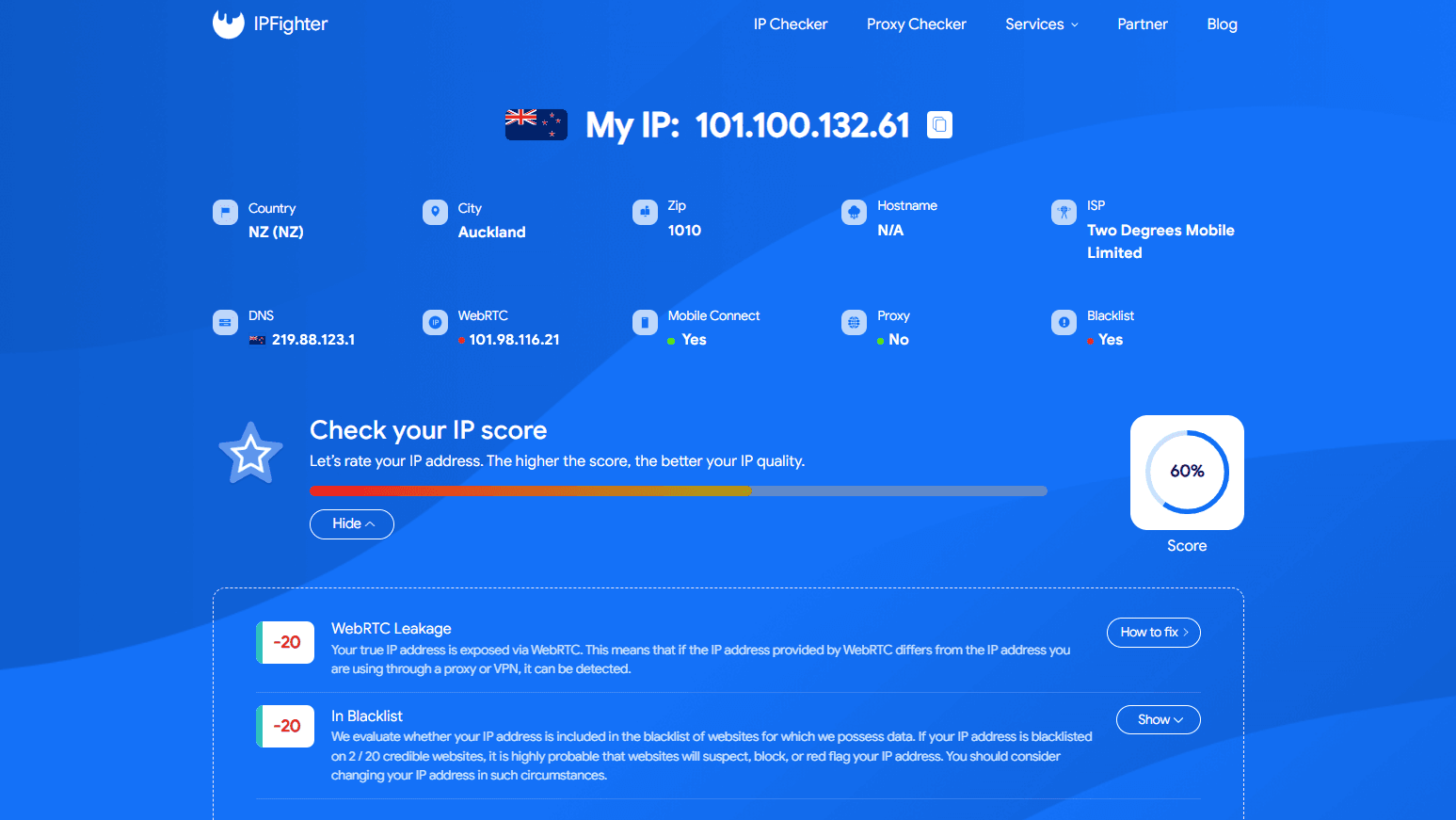Click the IP address 101.100.132.61
The image size is (1456, 820).
point(803,125)
